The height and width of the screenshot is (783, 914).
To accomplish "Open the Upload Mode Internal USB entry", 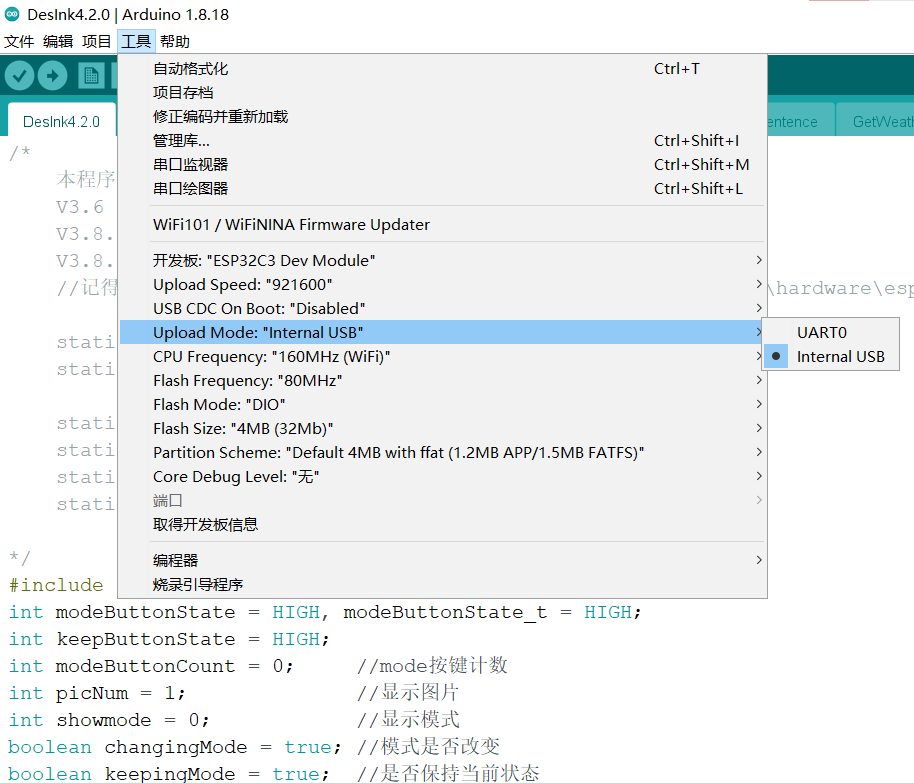I will pos(442,332).
